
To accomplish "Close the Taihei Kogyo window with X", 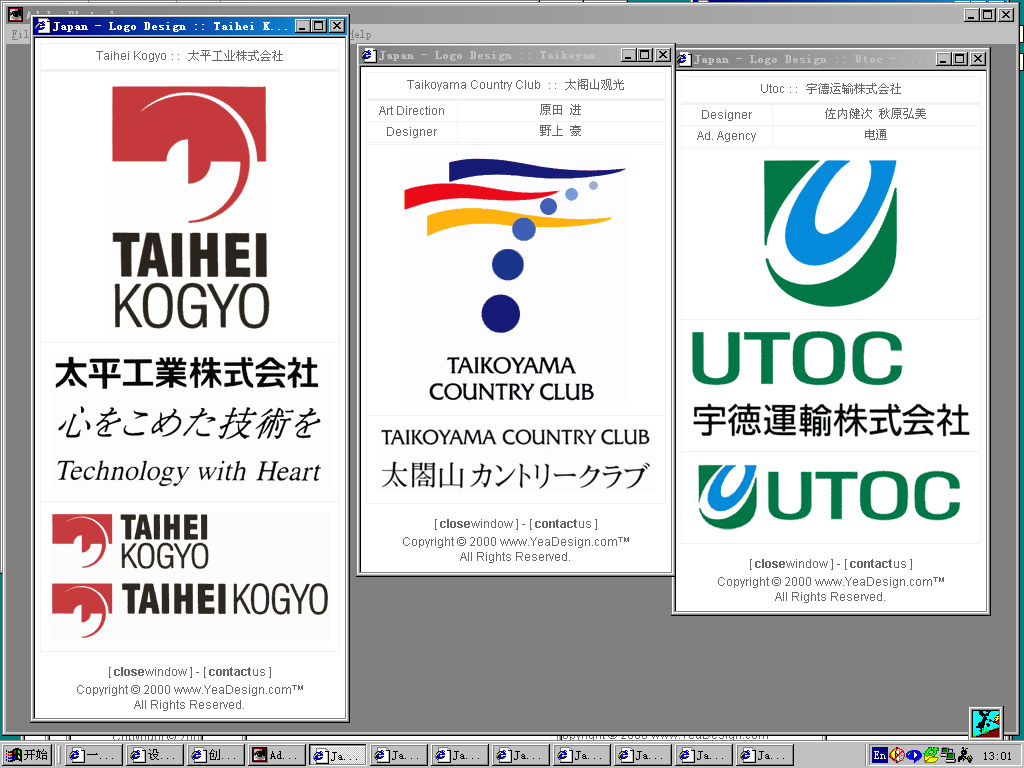I will click(x=337, y=26).
